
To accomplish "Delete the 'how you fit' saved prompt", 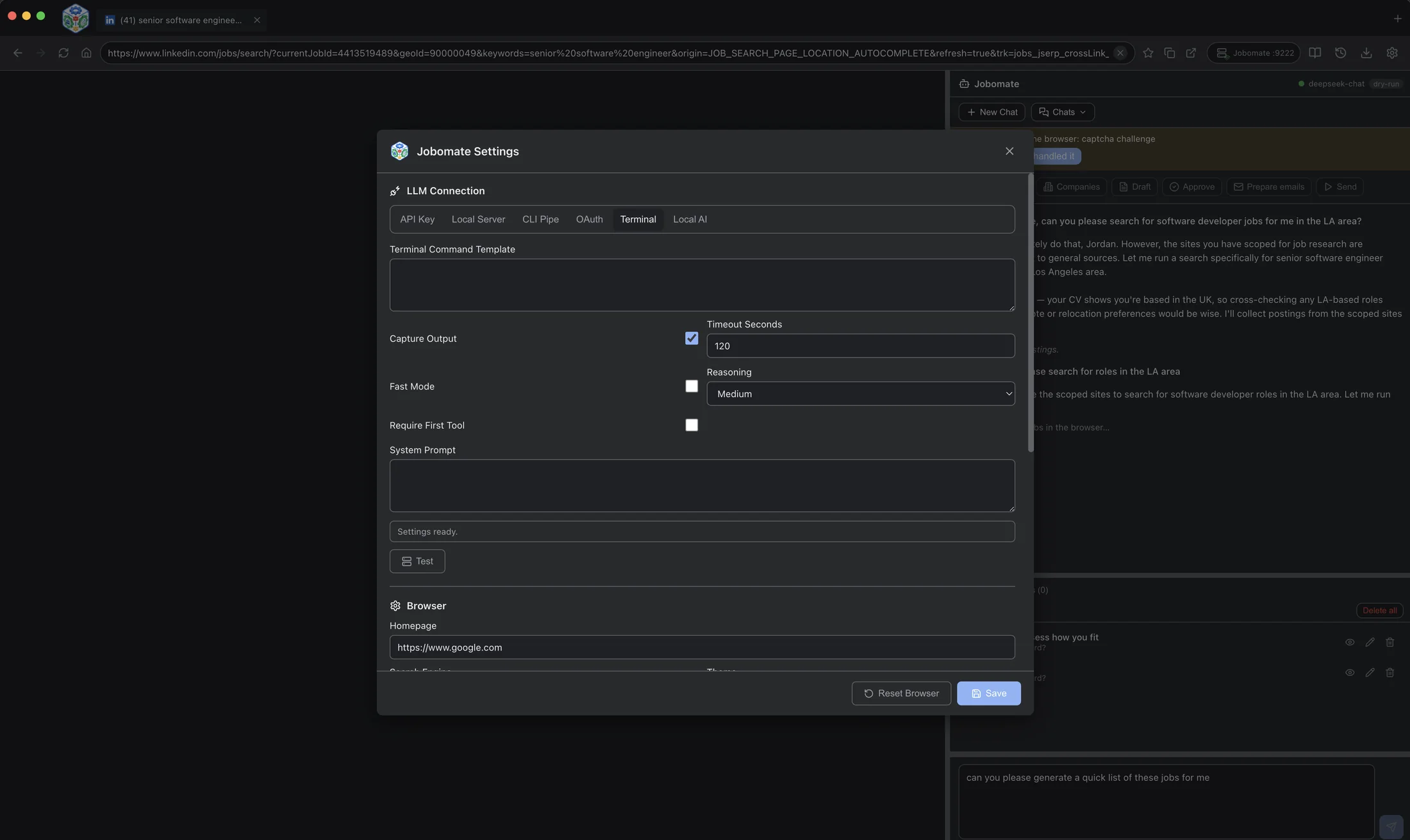I will [x=1389, y=642].
